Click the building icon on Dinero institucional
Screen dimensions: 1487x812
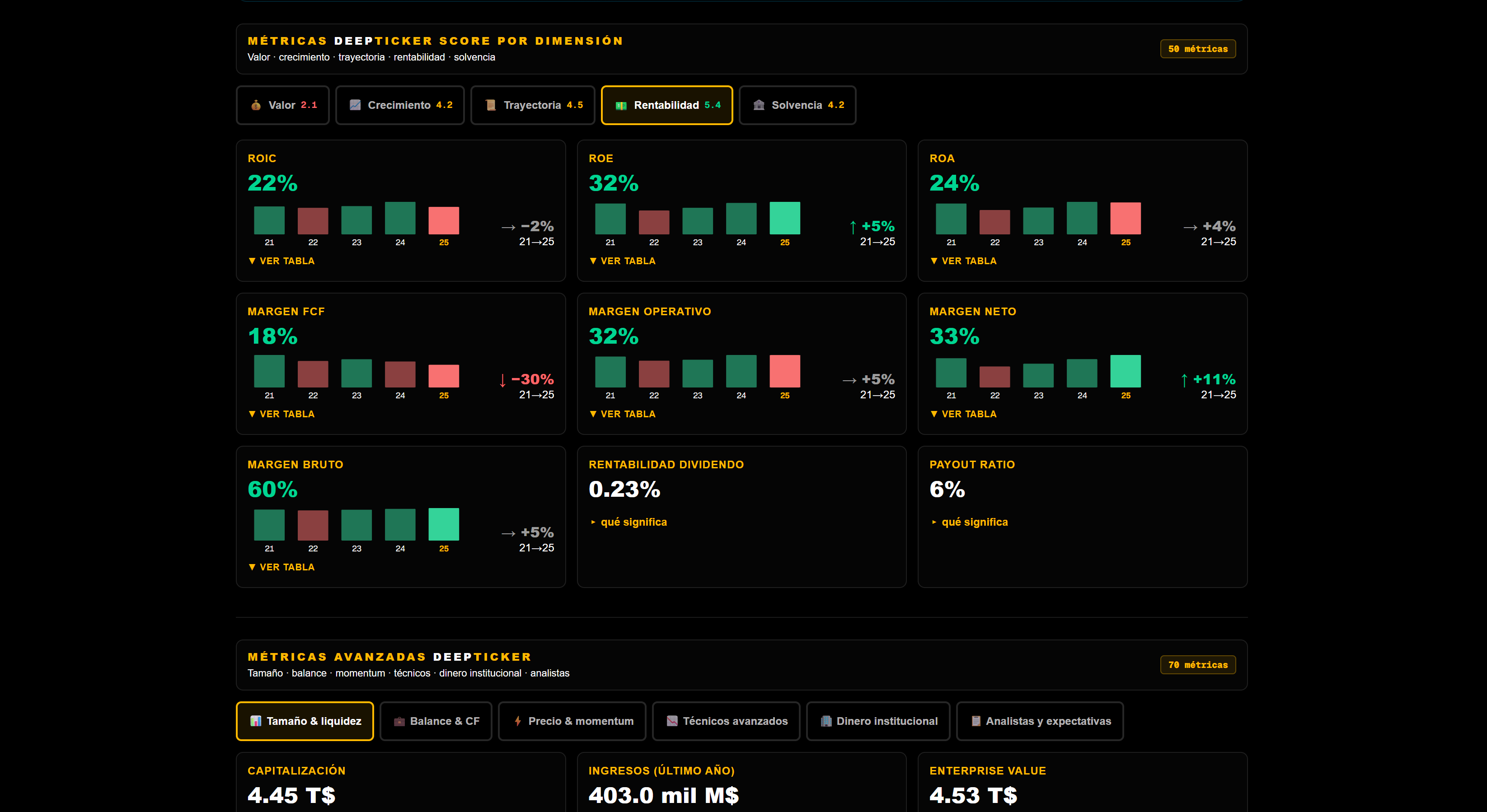pyautogui.click(x=826, y=721)
